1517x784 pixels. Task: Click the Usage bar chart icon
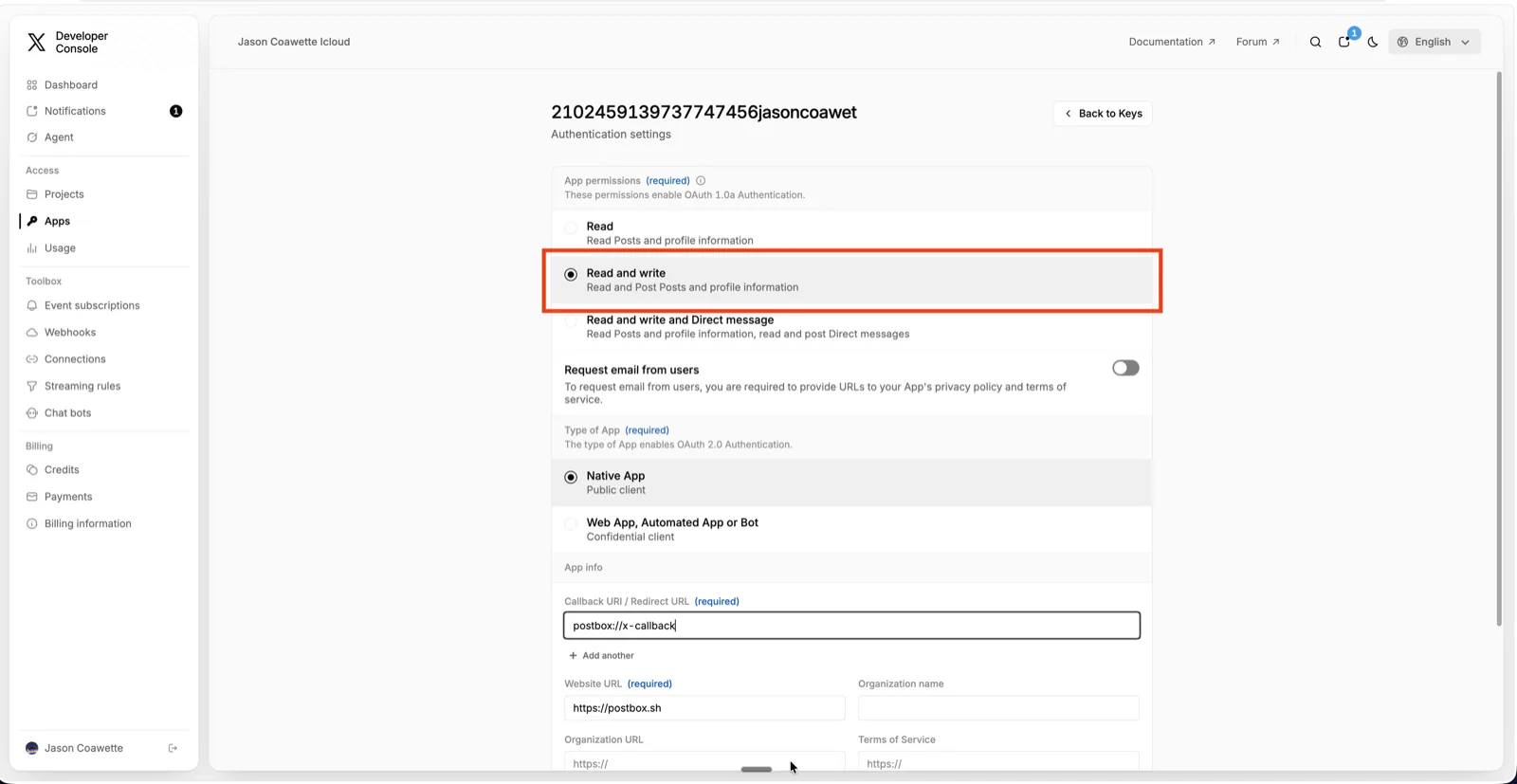[32, 248]
